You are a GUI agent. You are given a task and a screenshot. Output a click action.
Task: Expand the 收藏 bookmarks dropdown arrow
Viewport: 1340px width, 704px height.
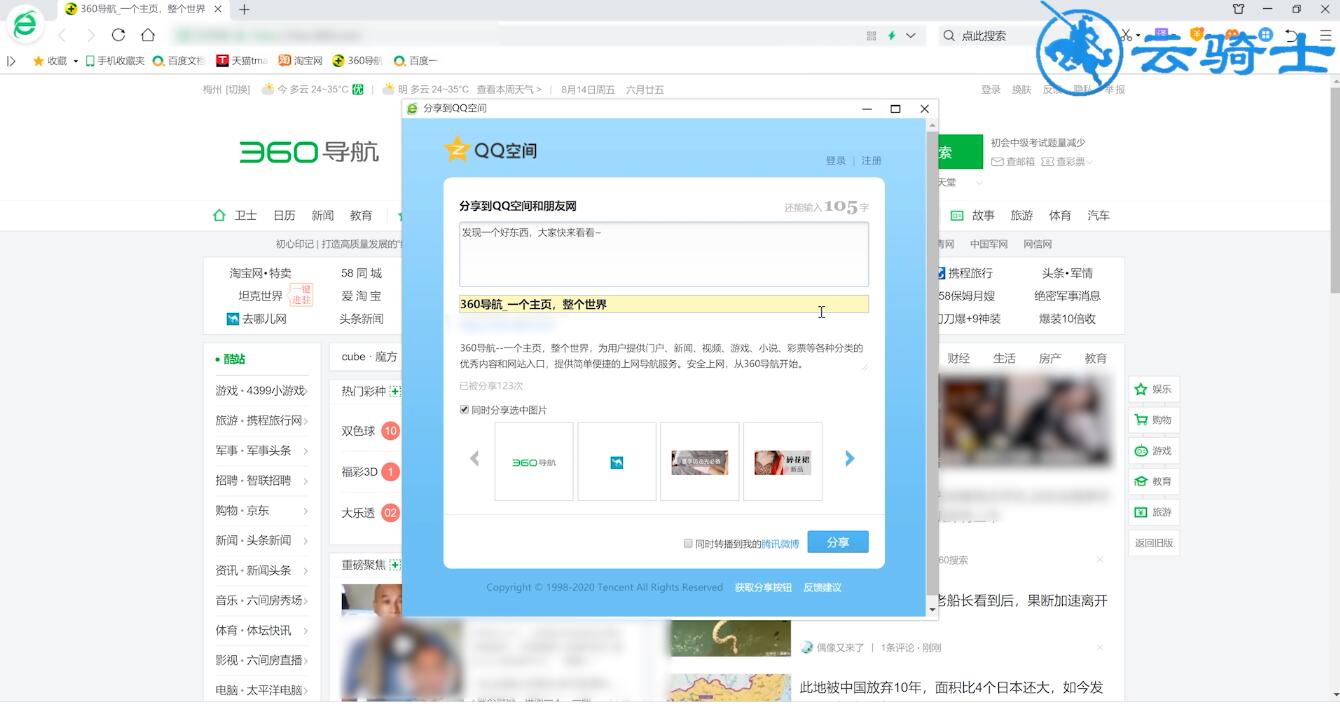[76, 61]
